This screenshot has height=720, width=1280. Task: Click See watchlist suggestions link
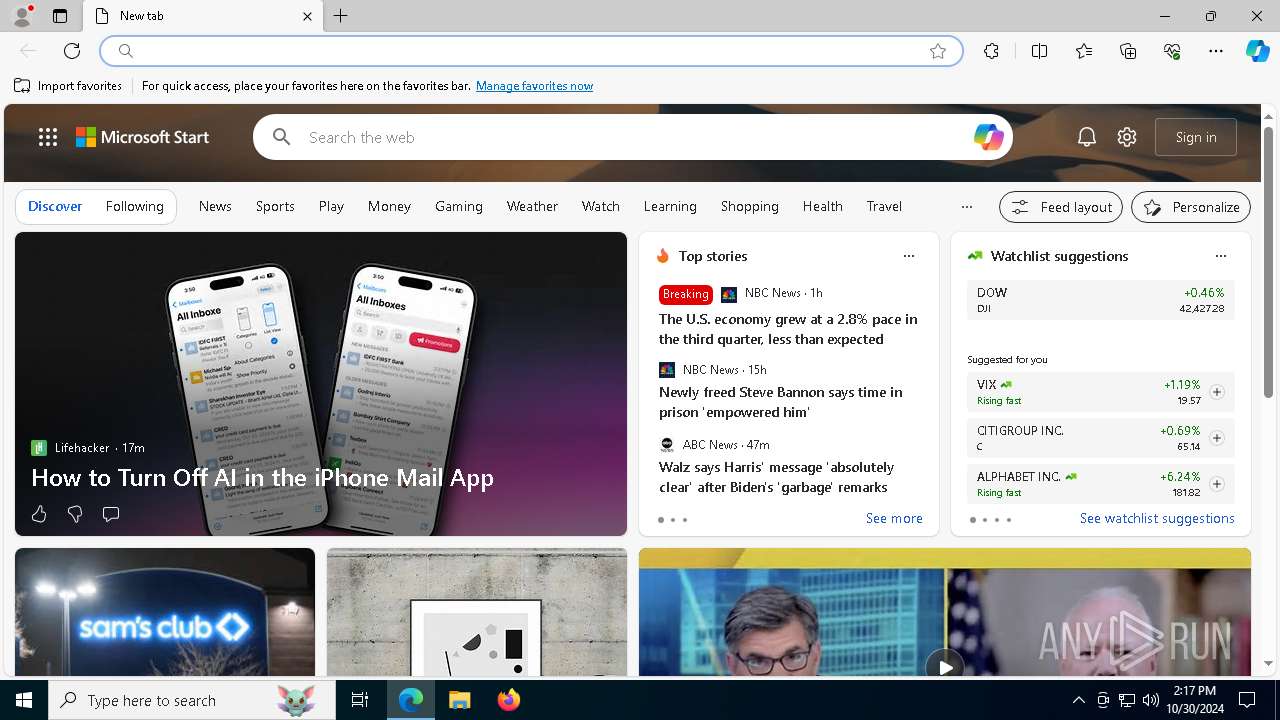point(1157,518)
